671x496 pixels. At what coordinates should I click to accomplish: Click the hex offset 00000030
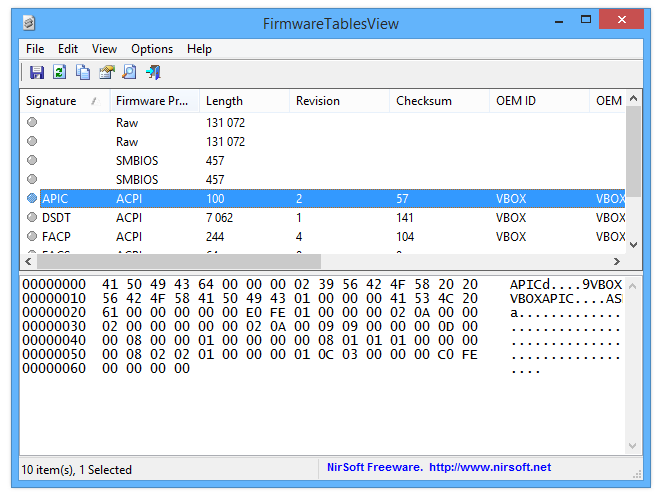tap(54, 326)
